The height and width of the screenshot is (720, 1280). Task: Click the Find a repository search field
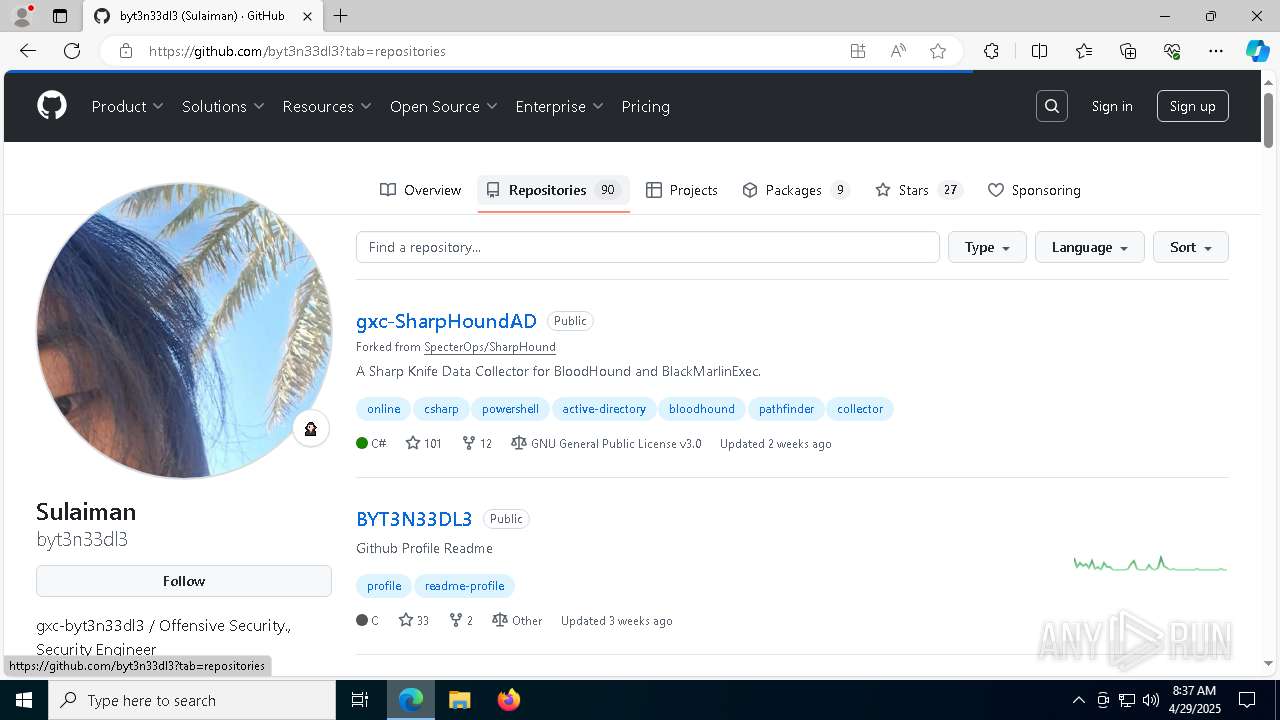(648, 247)
